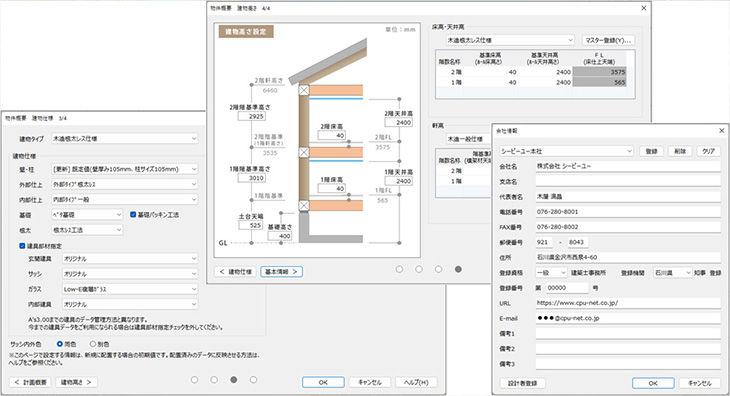
Task: Open the 建物タイプ dropdown in 建物仕様 window
Action: point(125,139)
